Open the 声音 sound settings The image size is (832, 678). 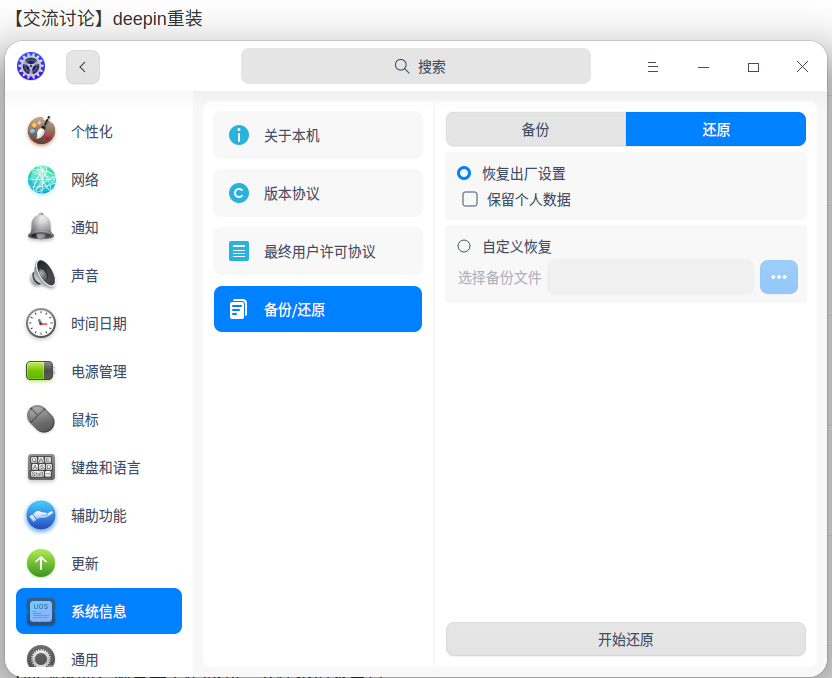[84, 276]
